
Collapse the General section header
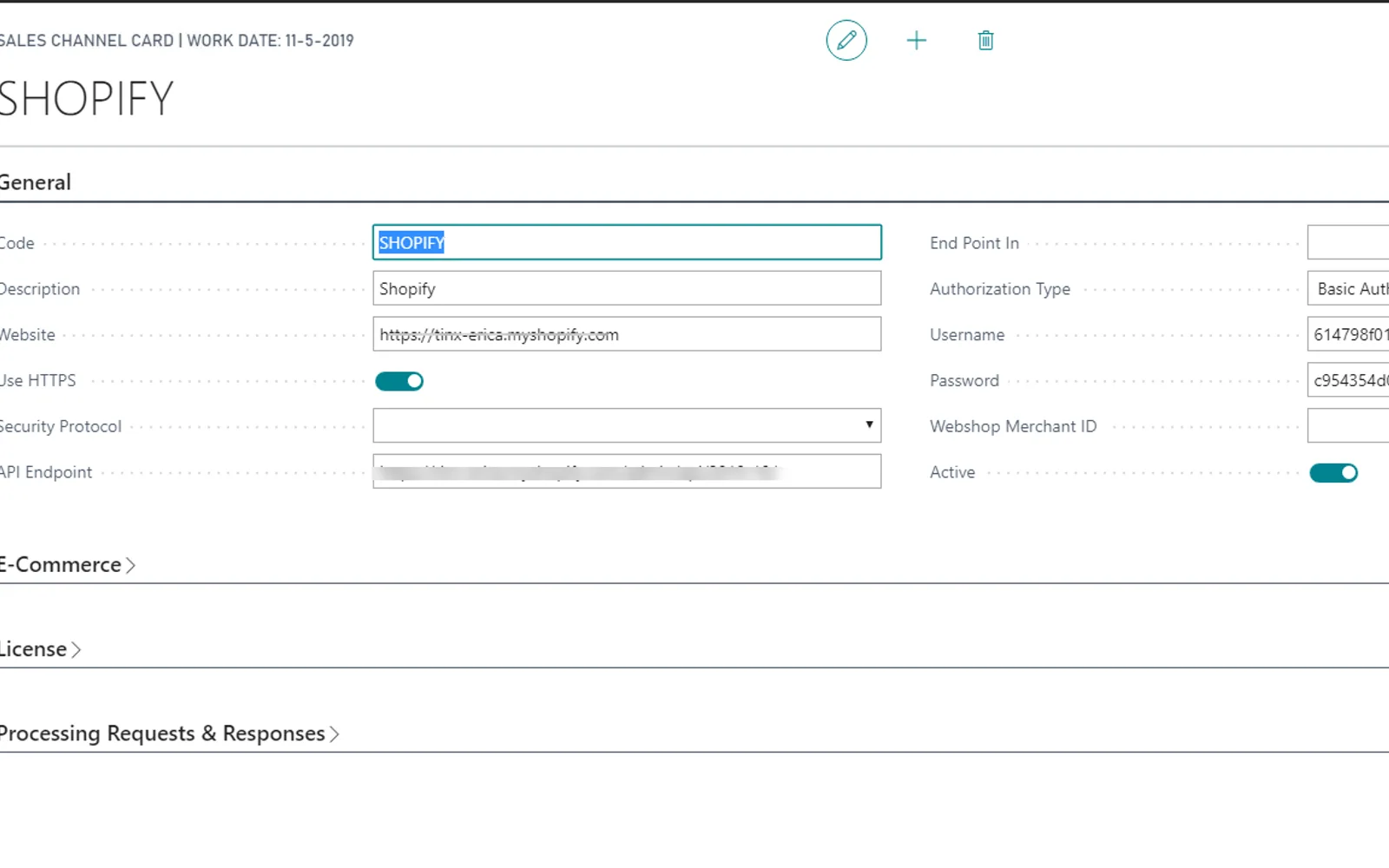point(36,182)
